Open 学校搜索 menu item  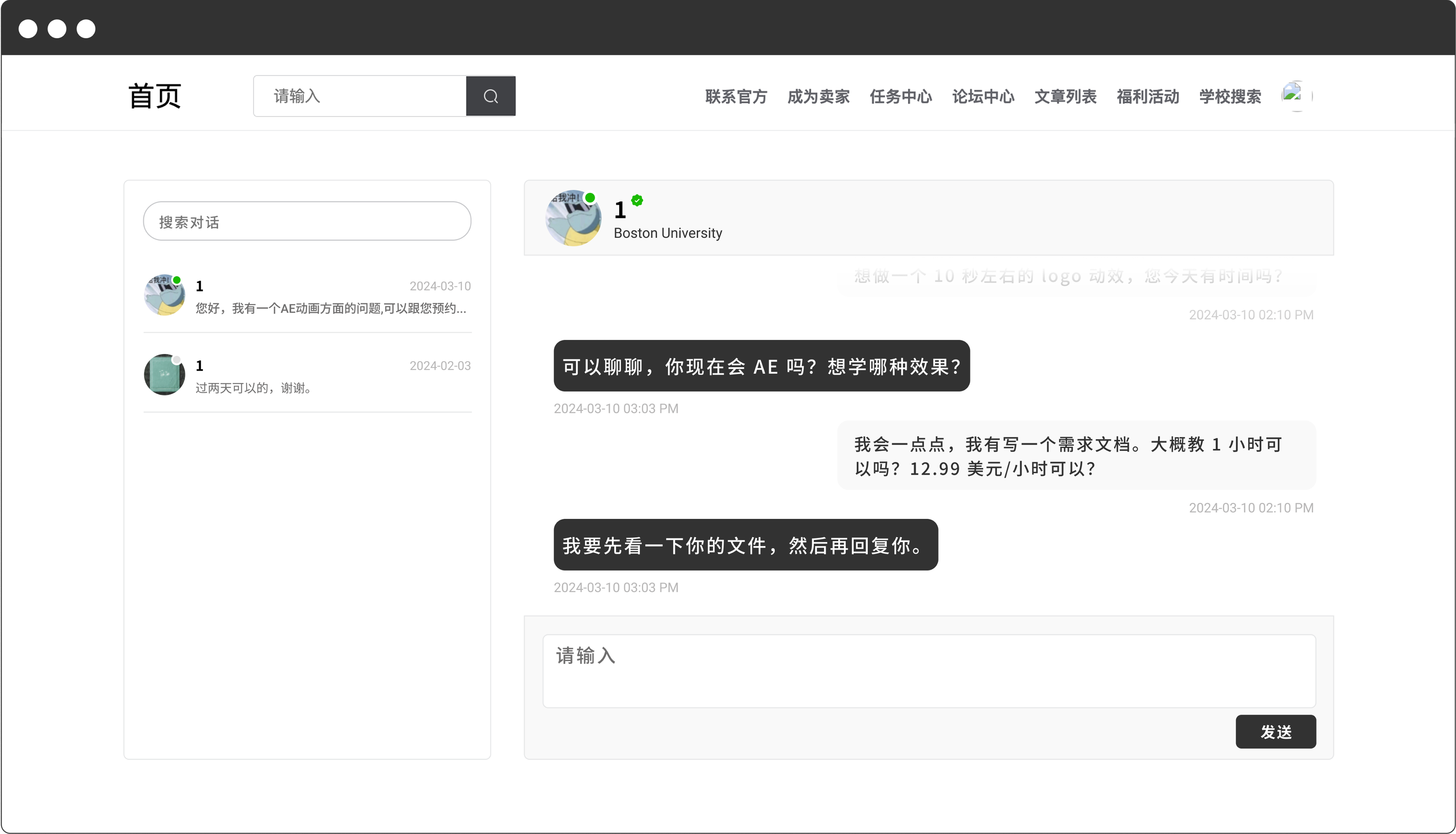[x=1230, y=96]
